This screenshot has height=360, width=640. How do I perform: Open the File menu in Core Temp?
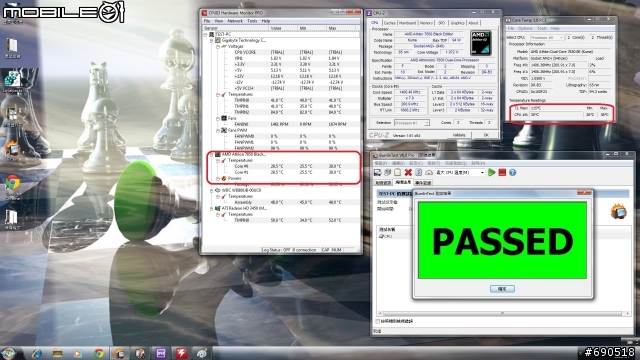(511, 29)
